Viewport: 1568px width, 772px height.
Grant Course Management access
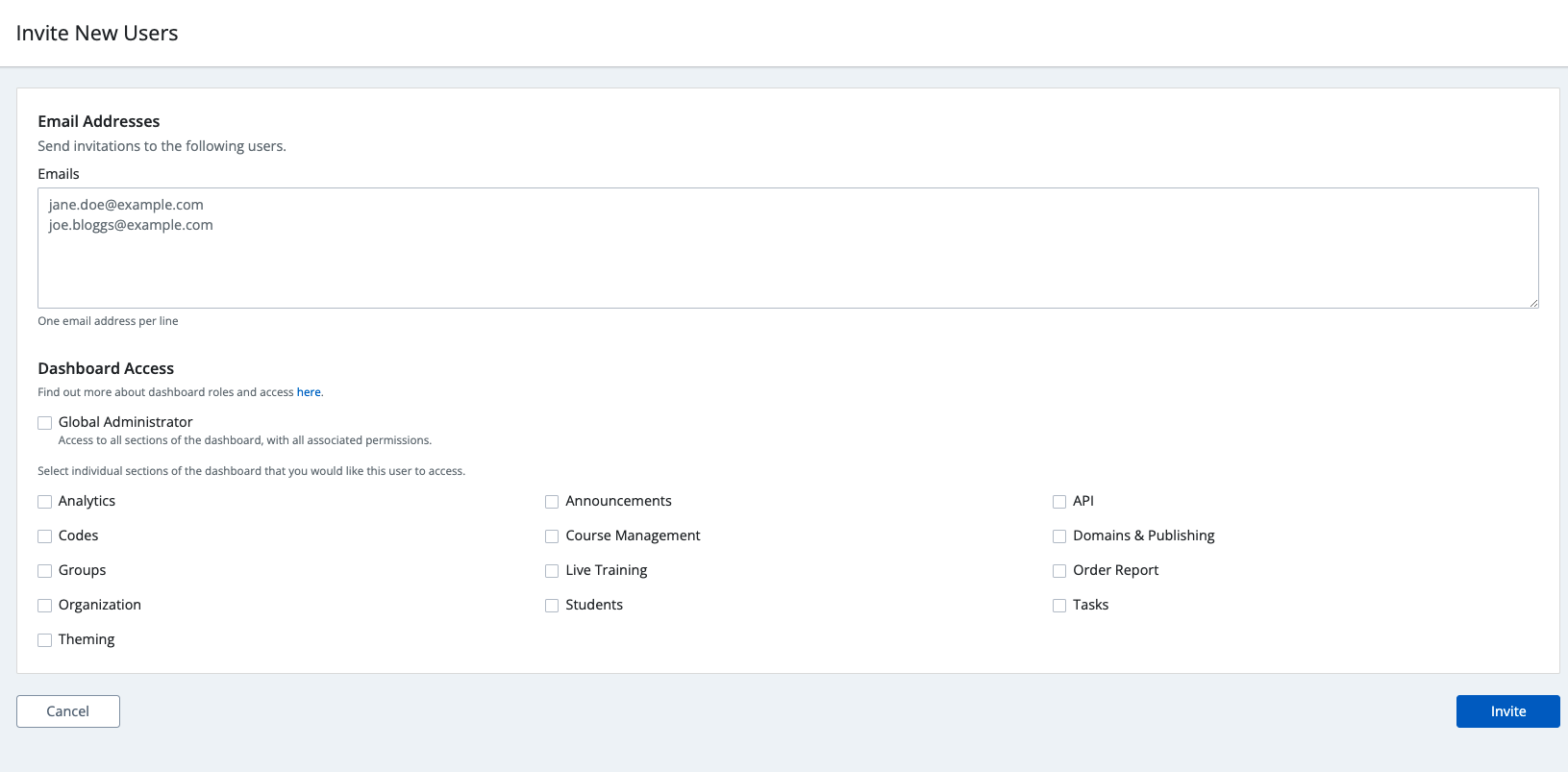552,536
